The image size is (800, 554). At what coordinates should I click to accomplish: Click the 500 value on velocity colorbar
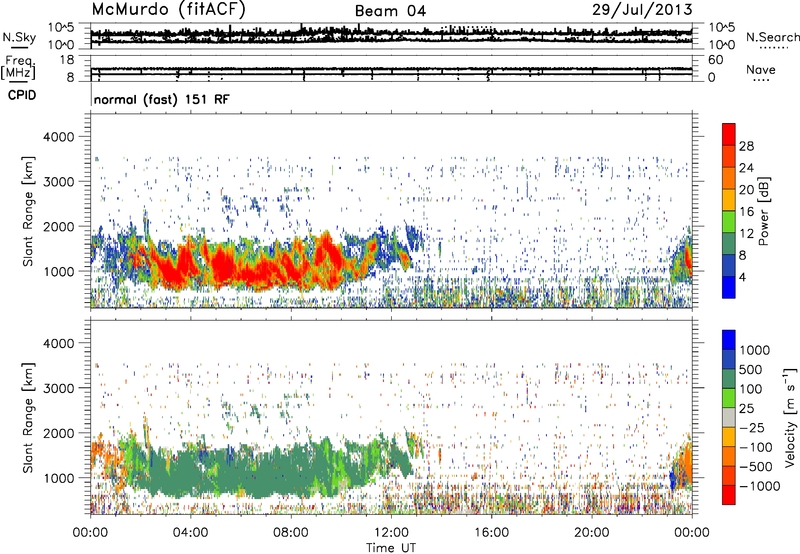coord(751,370)
